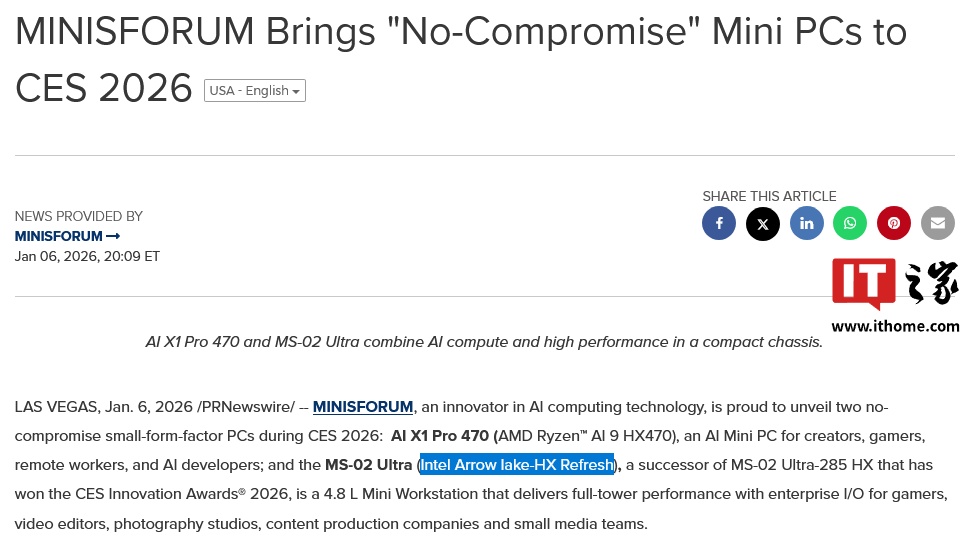This screenshot has width=970, height=550.
Task: Follow the underlined MINISFORUM link in the paragraph
Action: click(x=363, y=406)
